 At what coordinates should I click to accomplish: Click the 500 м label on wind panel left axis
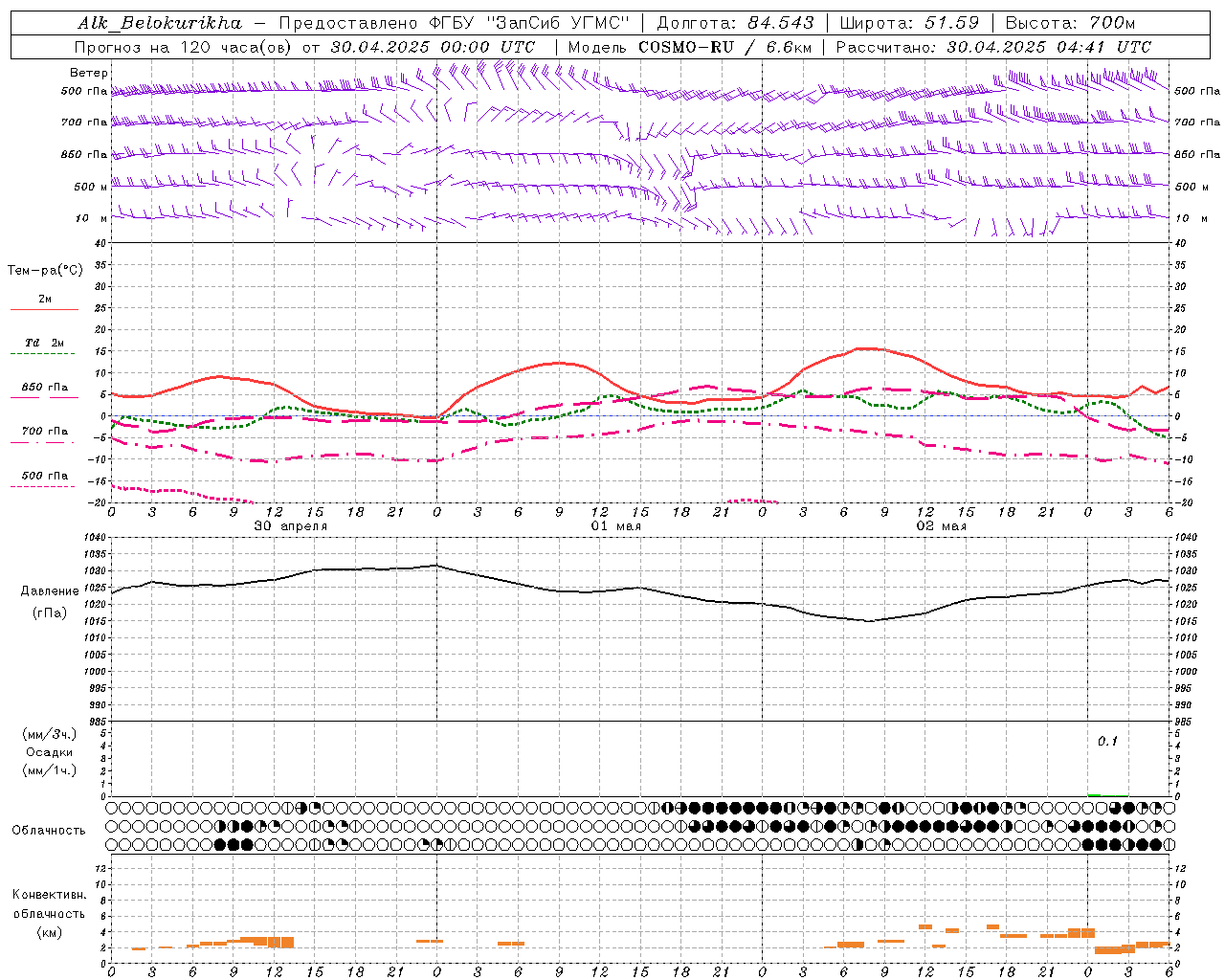pos(92,188)
